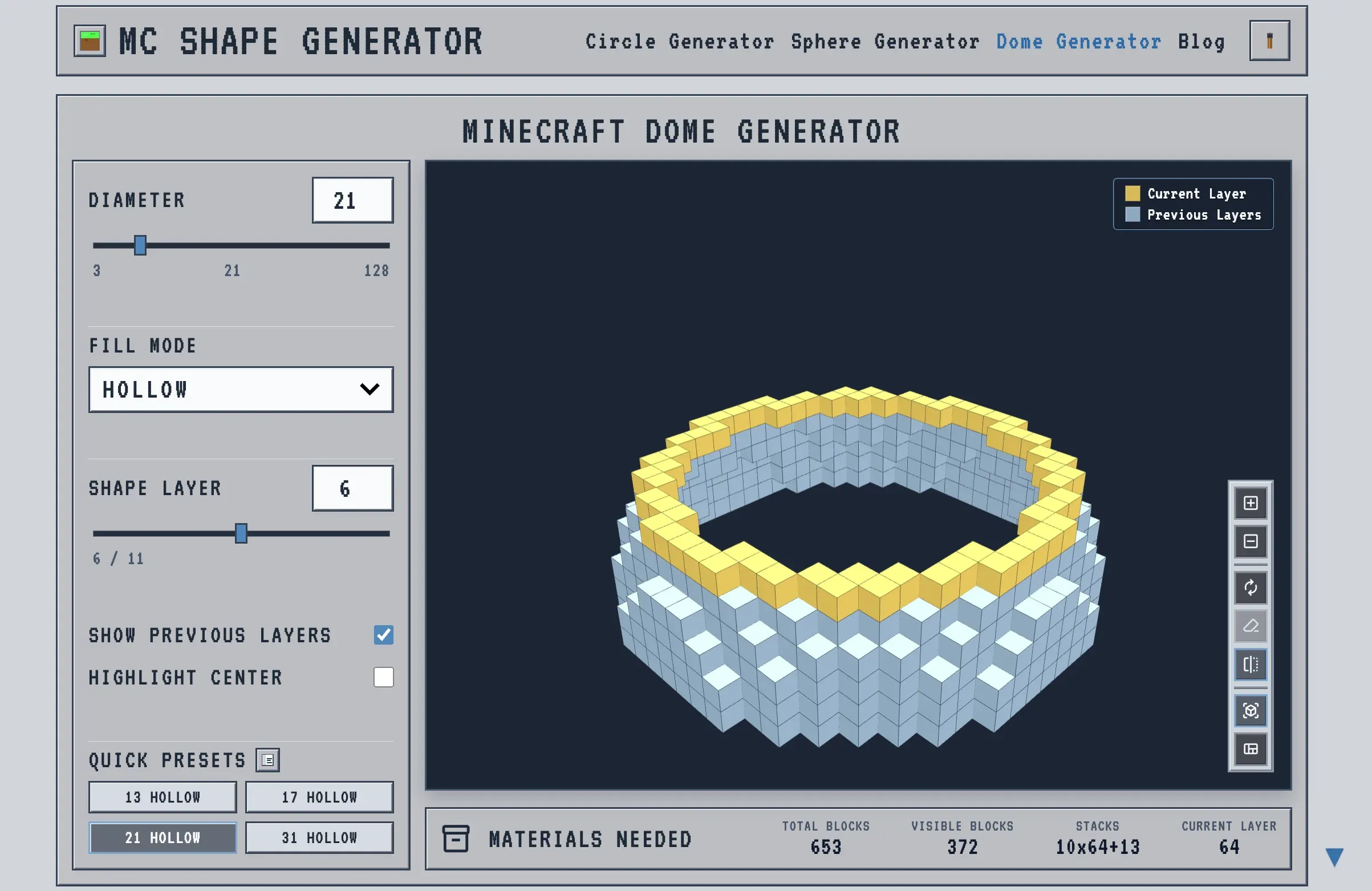
Task: Uncheck Show Previous Layers checkbox
Action: click(383, 635)
